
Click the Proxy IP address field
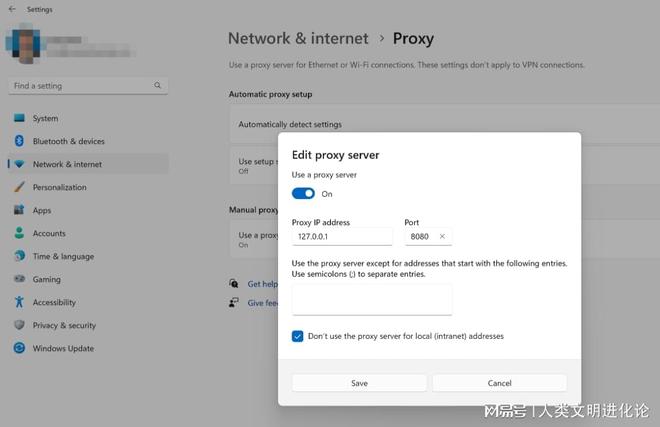click(x=342, y=237)
